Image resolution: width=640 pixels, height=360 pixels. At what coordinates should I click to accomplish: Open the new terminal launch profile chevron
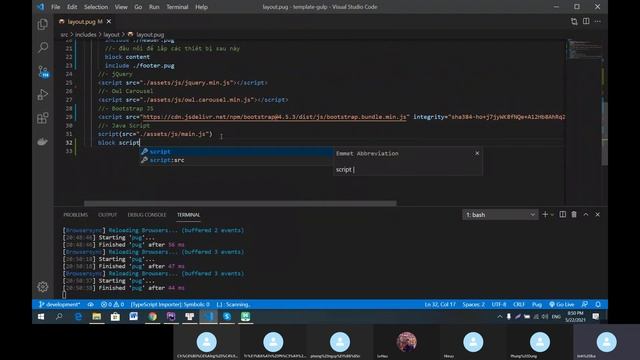tap(552, 215)
